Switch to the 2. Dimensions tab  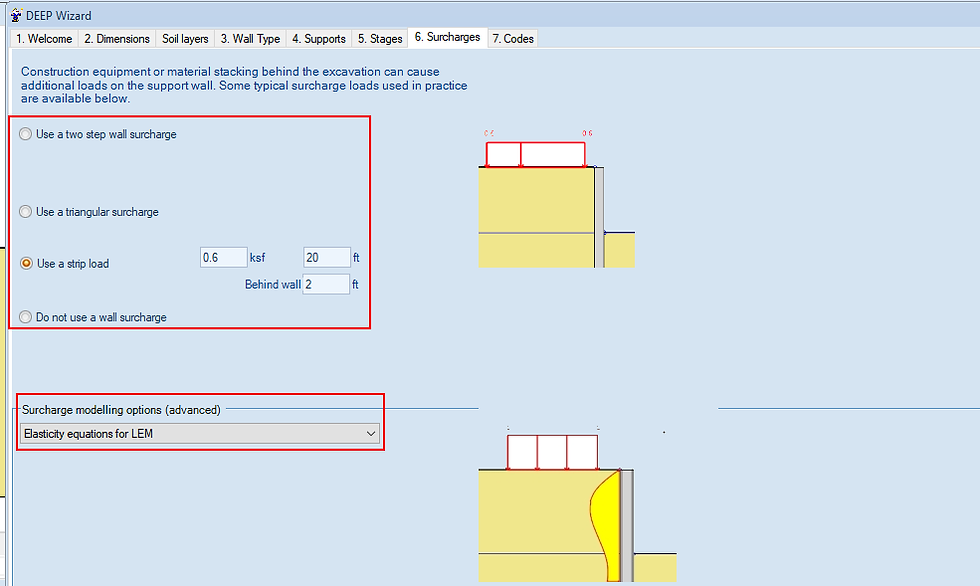(x=117, y=39)
